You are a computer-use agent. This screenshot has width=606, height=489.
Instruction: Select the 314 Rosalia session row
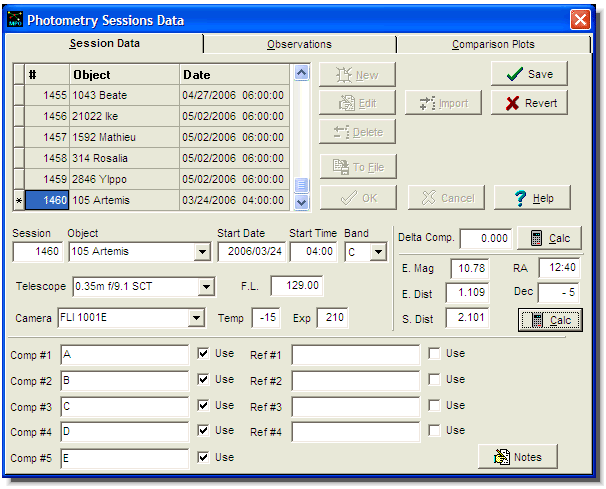tap(152, 158)
